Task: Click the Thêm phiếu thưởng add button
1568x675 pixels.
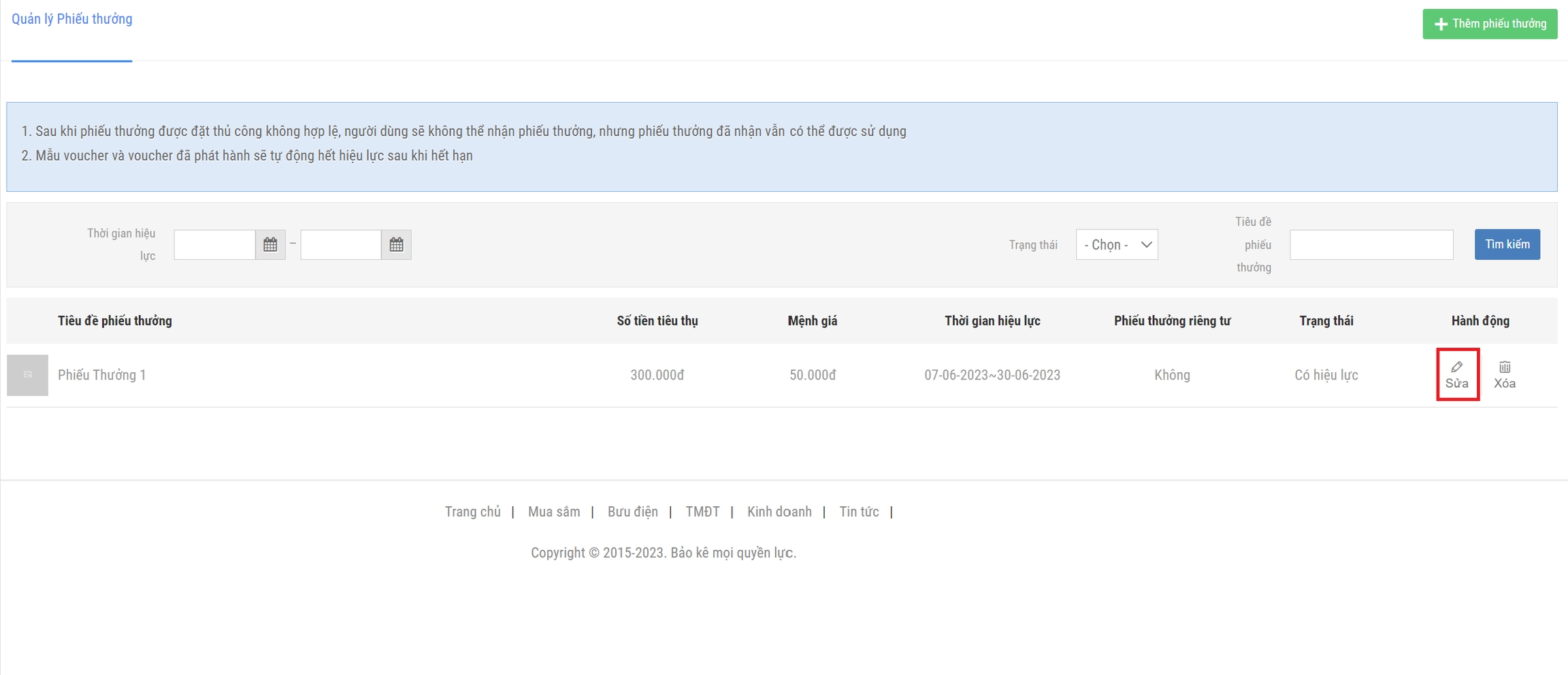Action: (x=1489, y=24)
